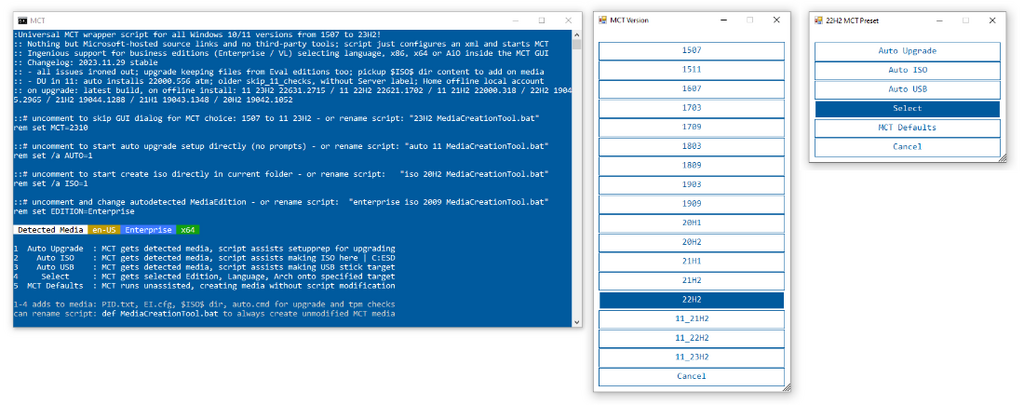Select the 1909 version button
1024x405 pixels.
[x=692, y=204]
